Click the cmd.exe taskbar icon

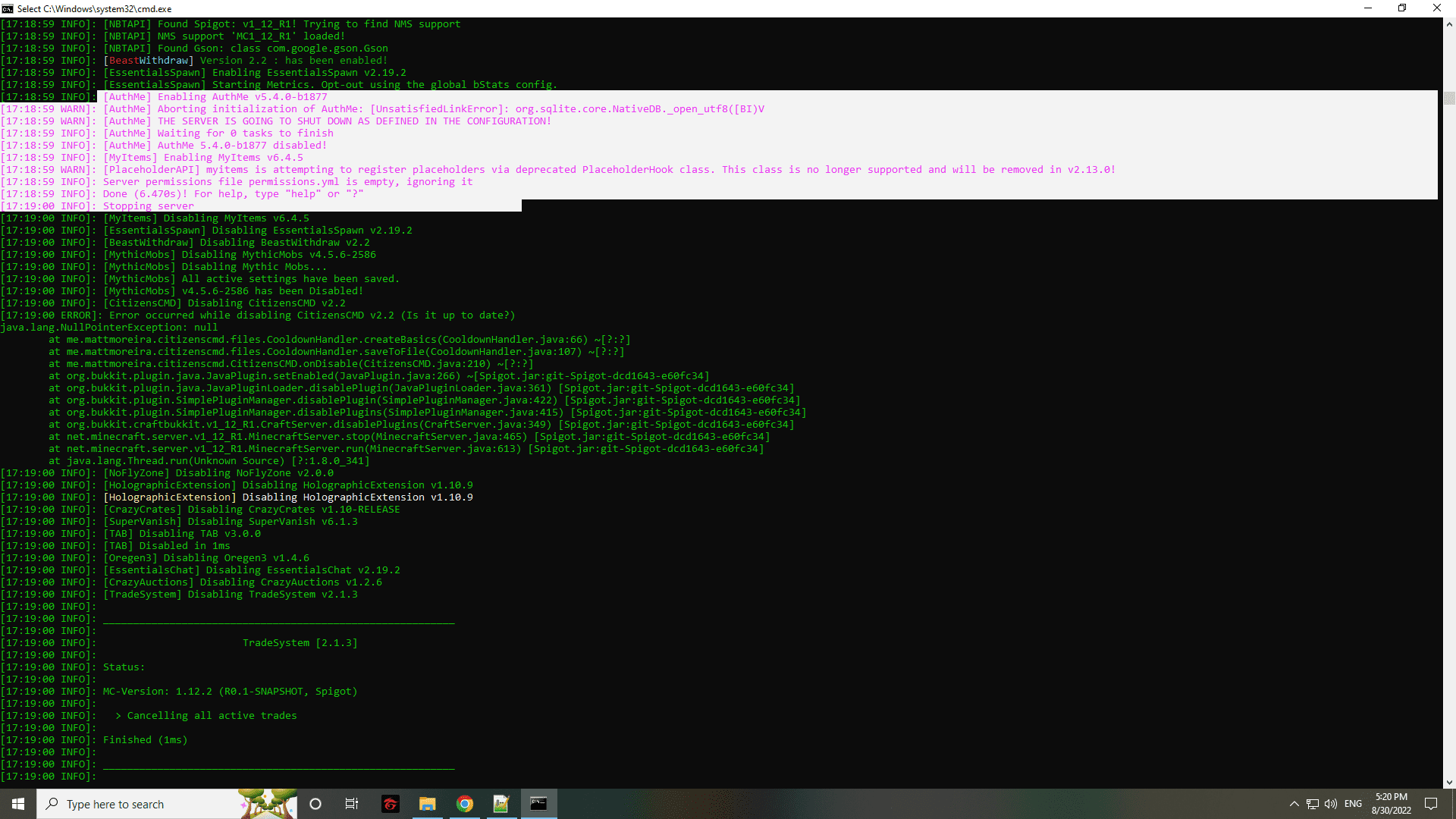pos(538,804)
